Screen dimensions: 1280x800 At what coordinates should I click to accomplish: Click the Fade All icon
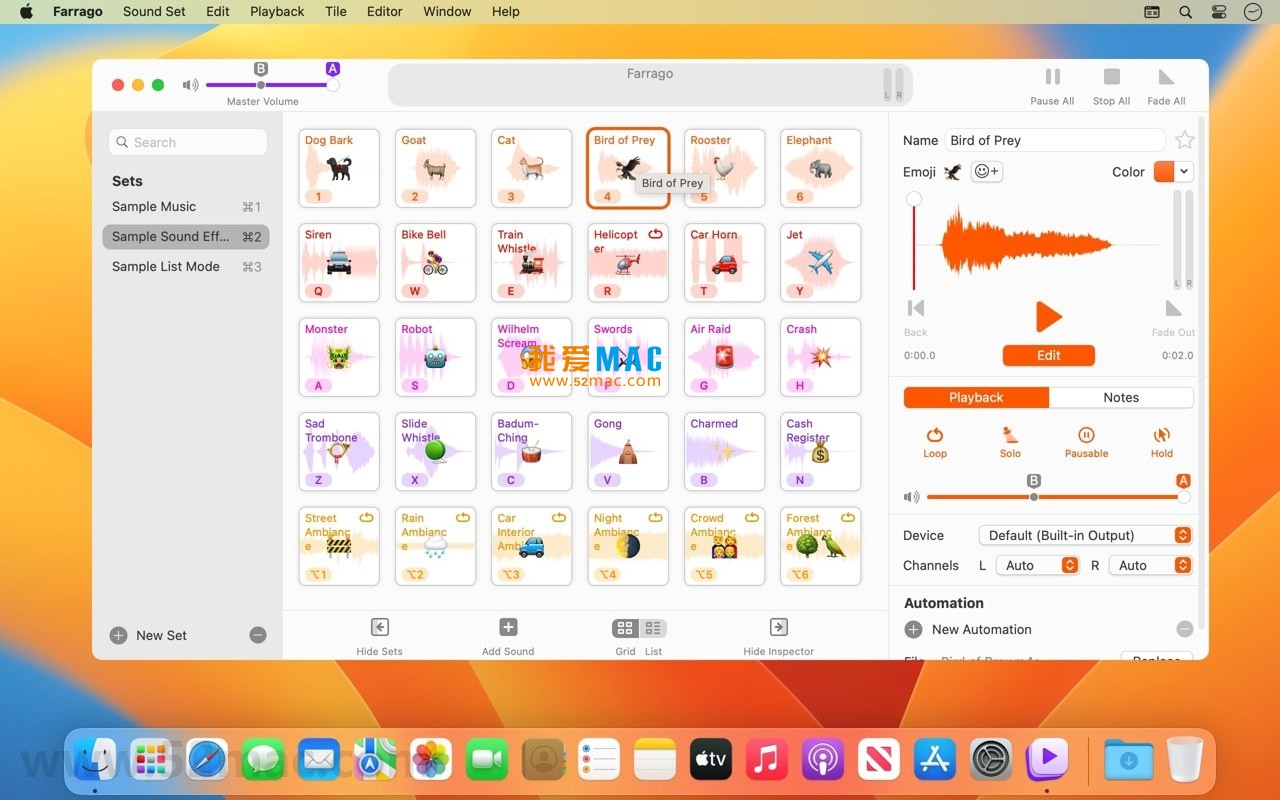click(x=1166, y=77)
